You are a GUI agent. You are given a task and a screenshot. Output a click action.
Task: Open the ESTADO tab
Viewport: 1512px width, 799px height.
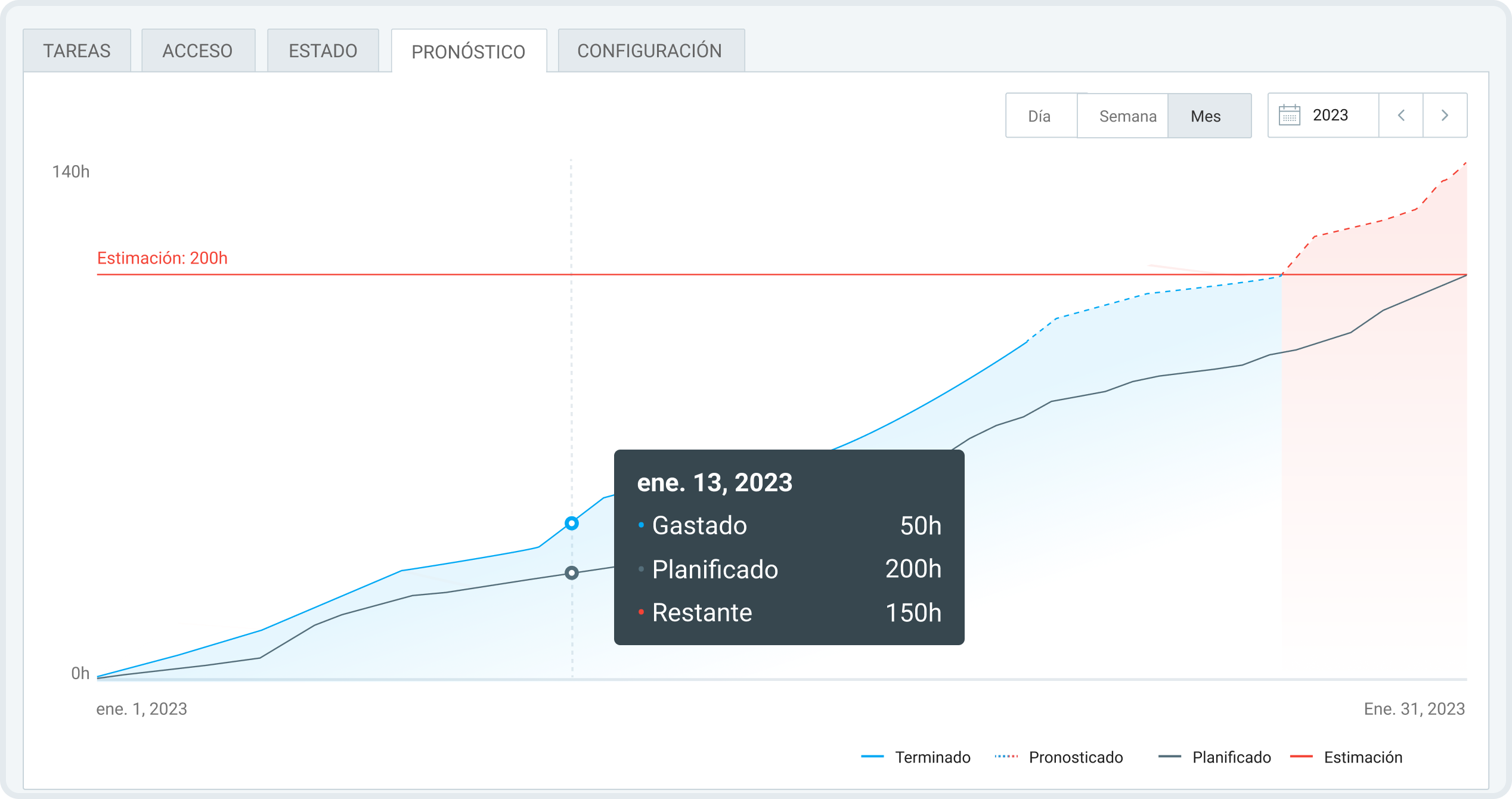(x=323, y=51)
